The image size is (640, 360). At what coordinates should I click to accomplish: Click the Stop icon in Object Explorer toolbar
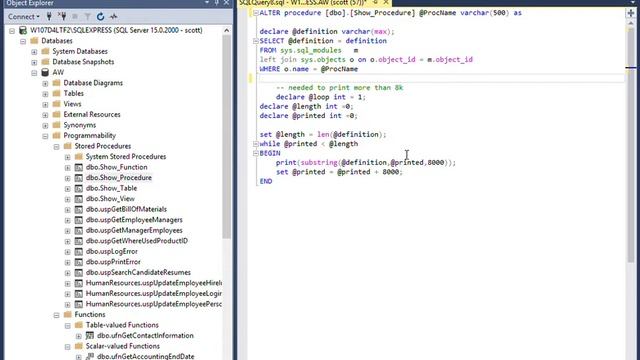(x=75, y=17)
